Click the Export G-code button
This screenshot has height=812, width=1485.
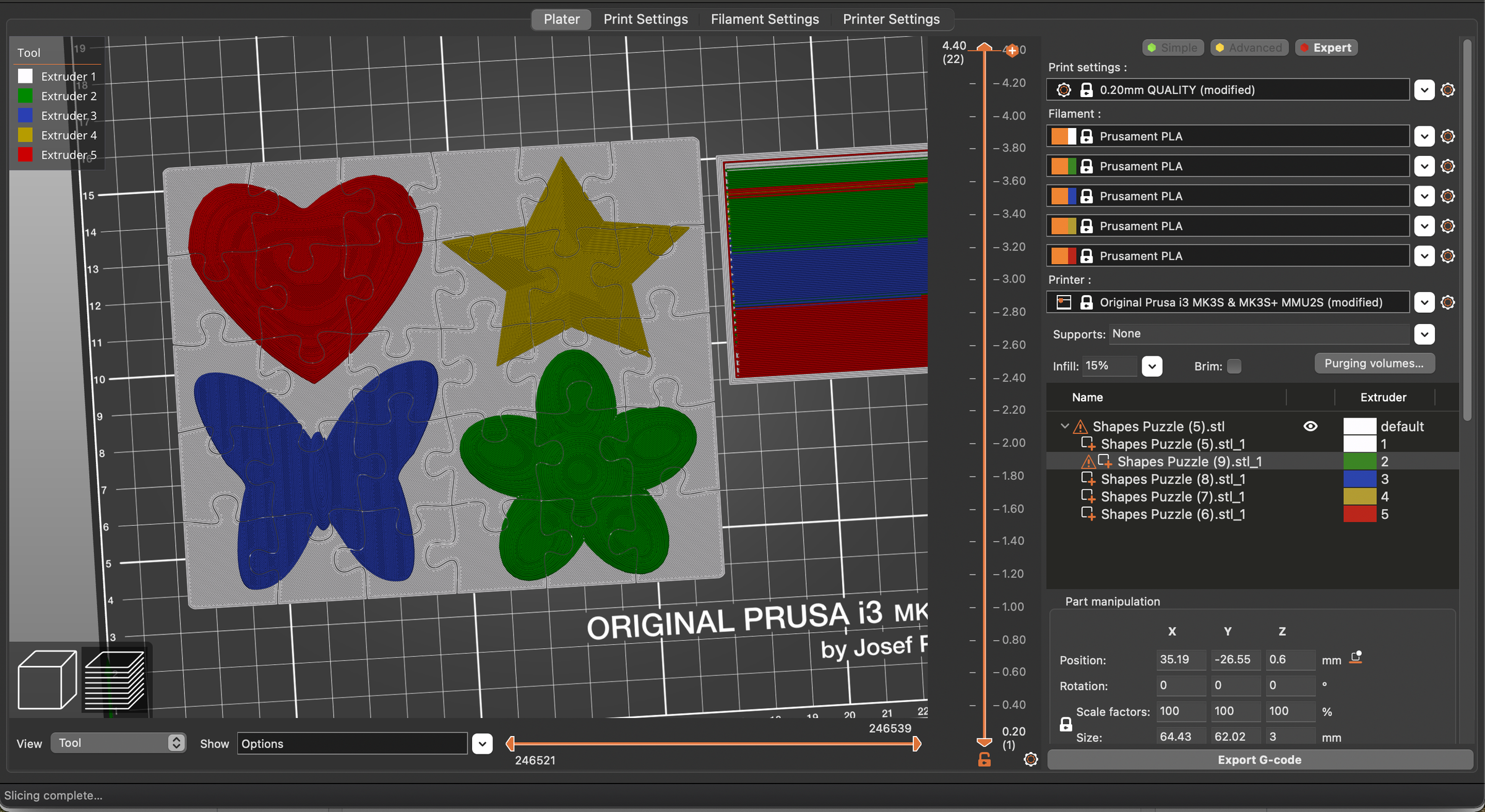(x=1259, y=759)
